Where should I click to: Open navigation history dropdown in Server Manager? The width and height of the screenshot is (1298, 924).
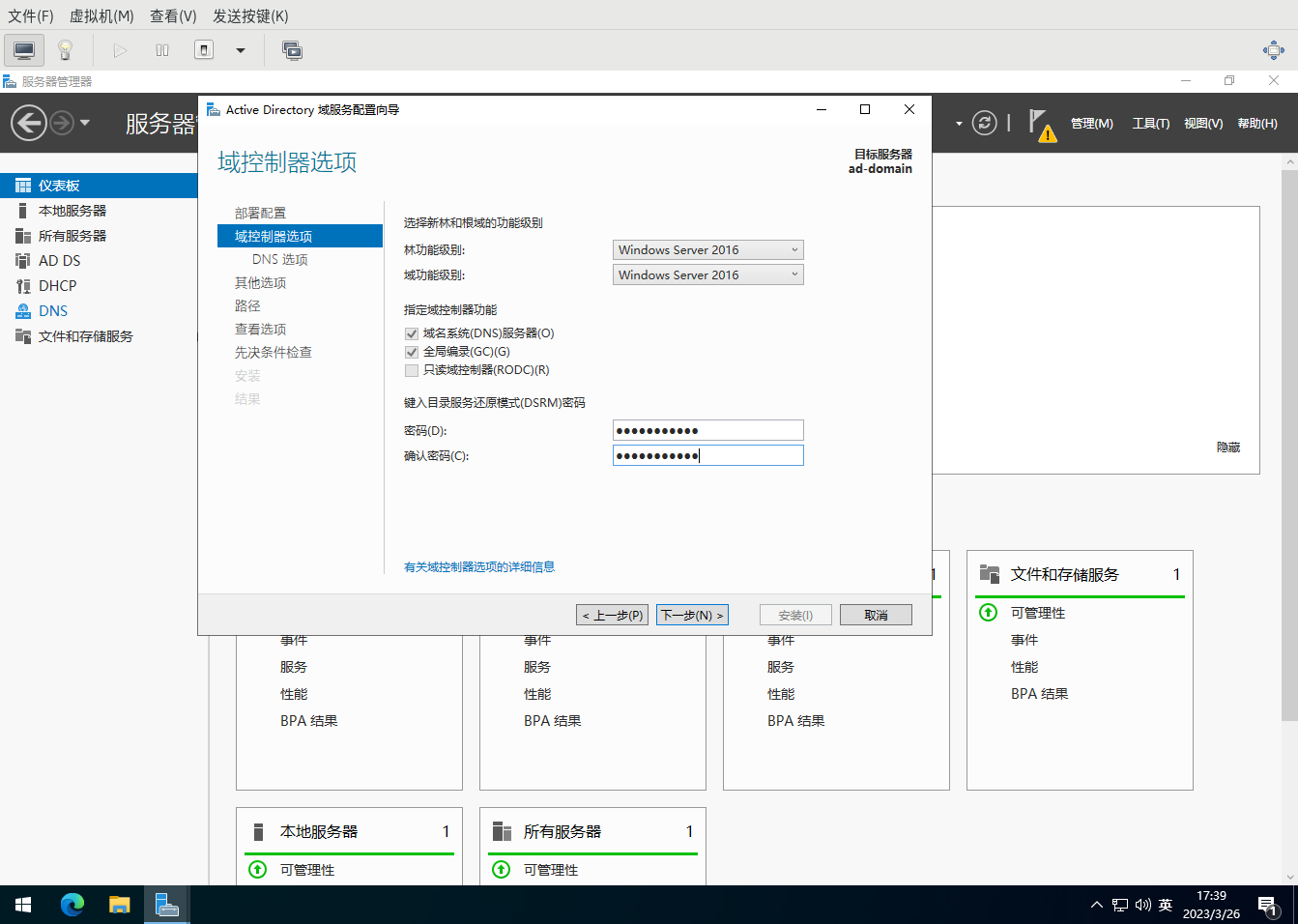click(x=85, y=123)
